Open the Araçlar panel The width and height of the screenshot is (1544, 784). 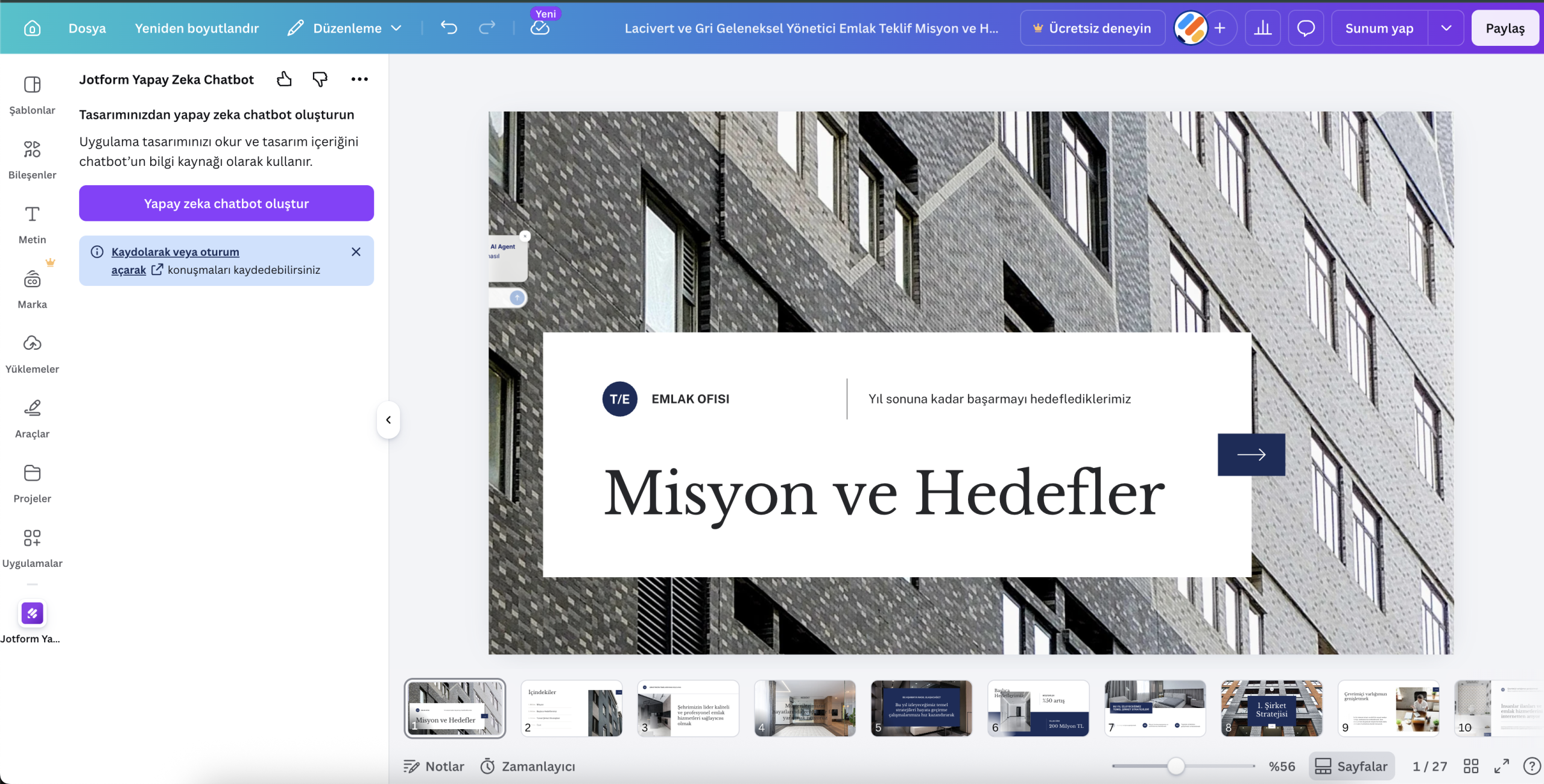point(32,417)
